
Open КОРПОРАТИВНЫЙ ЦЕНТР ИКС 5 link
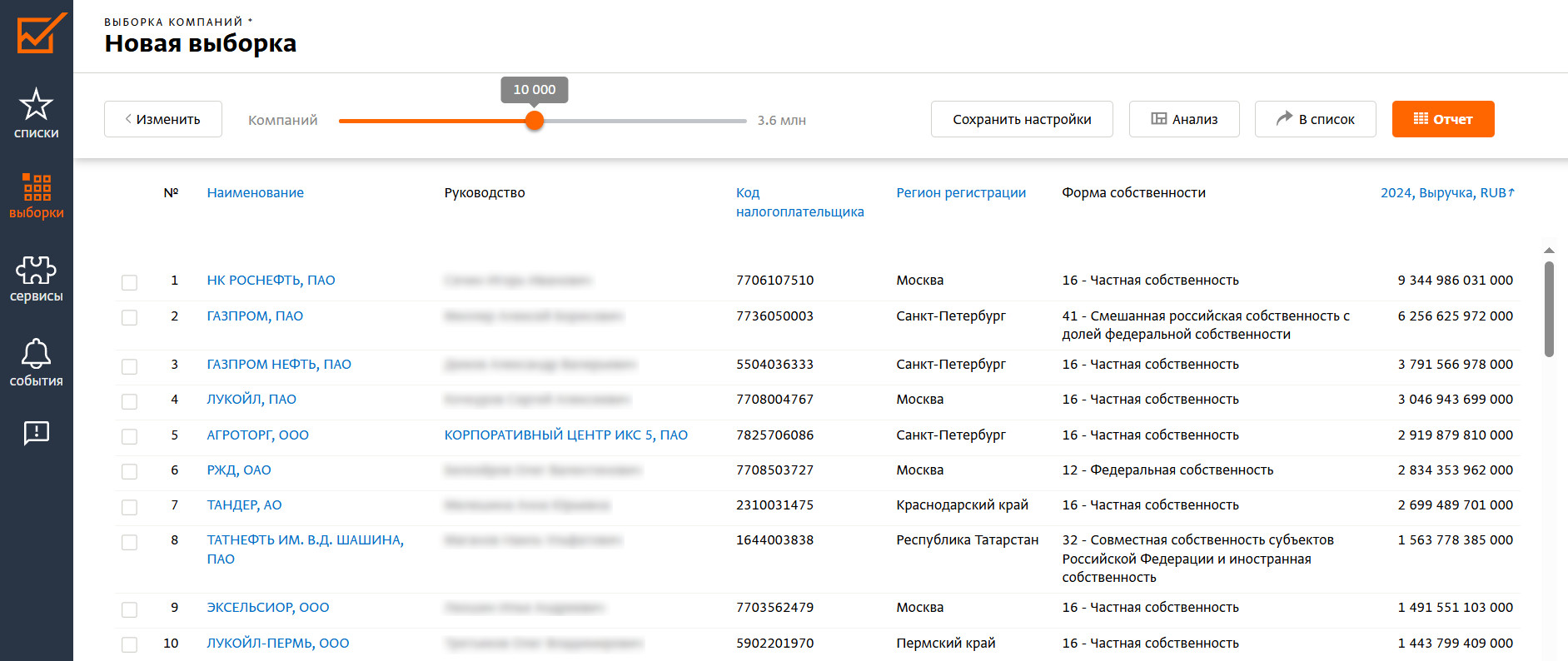(x=565, y=435)
